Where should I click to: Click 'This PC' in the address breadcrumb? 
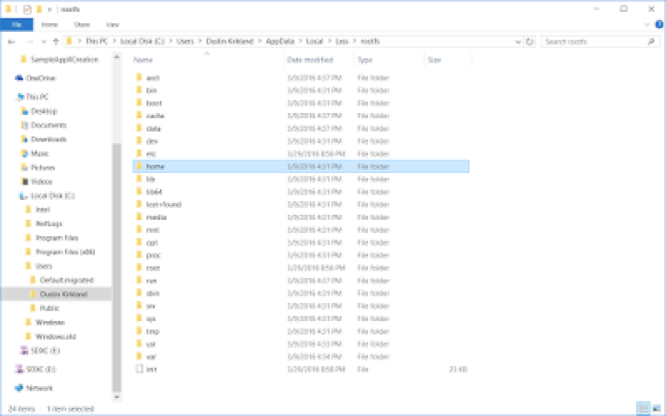(97, 41)
